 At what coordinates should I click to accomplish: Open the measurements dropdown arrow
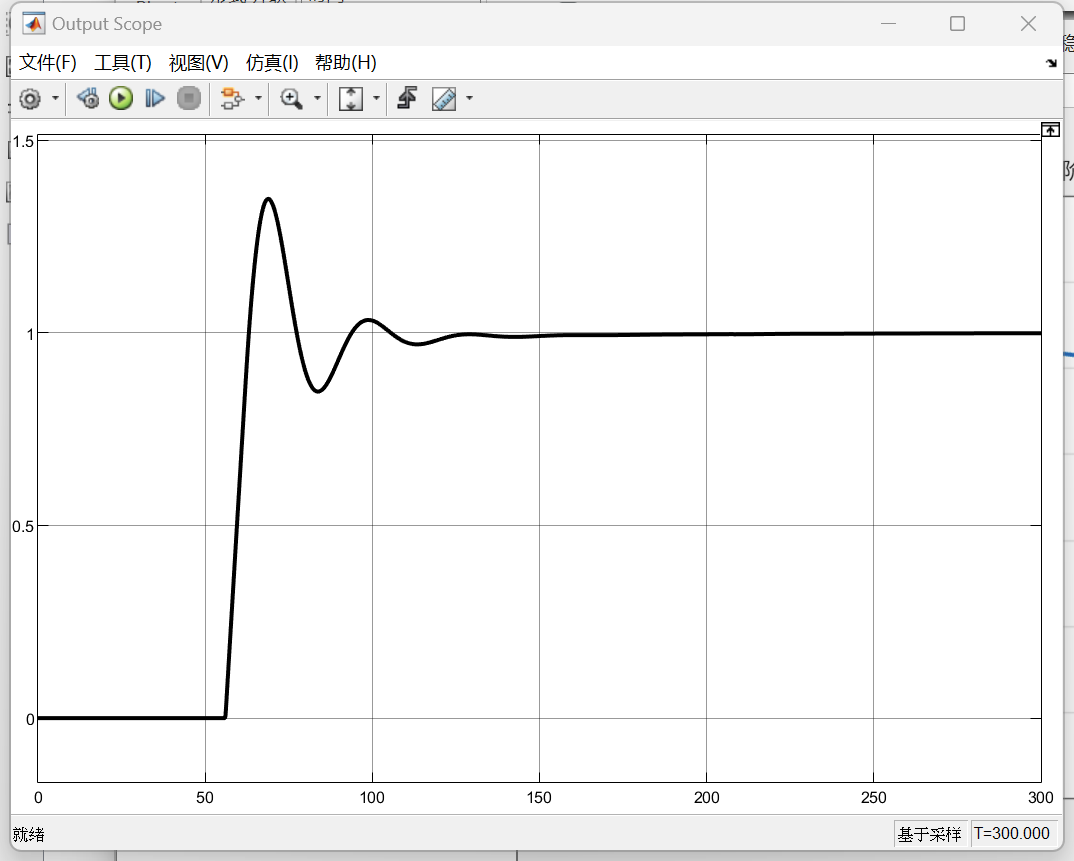tap(469, 98)
